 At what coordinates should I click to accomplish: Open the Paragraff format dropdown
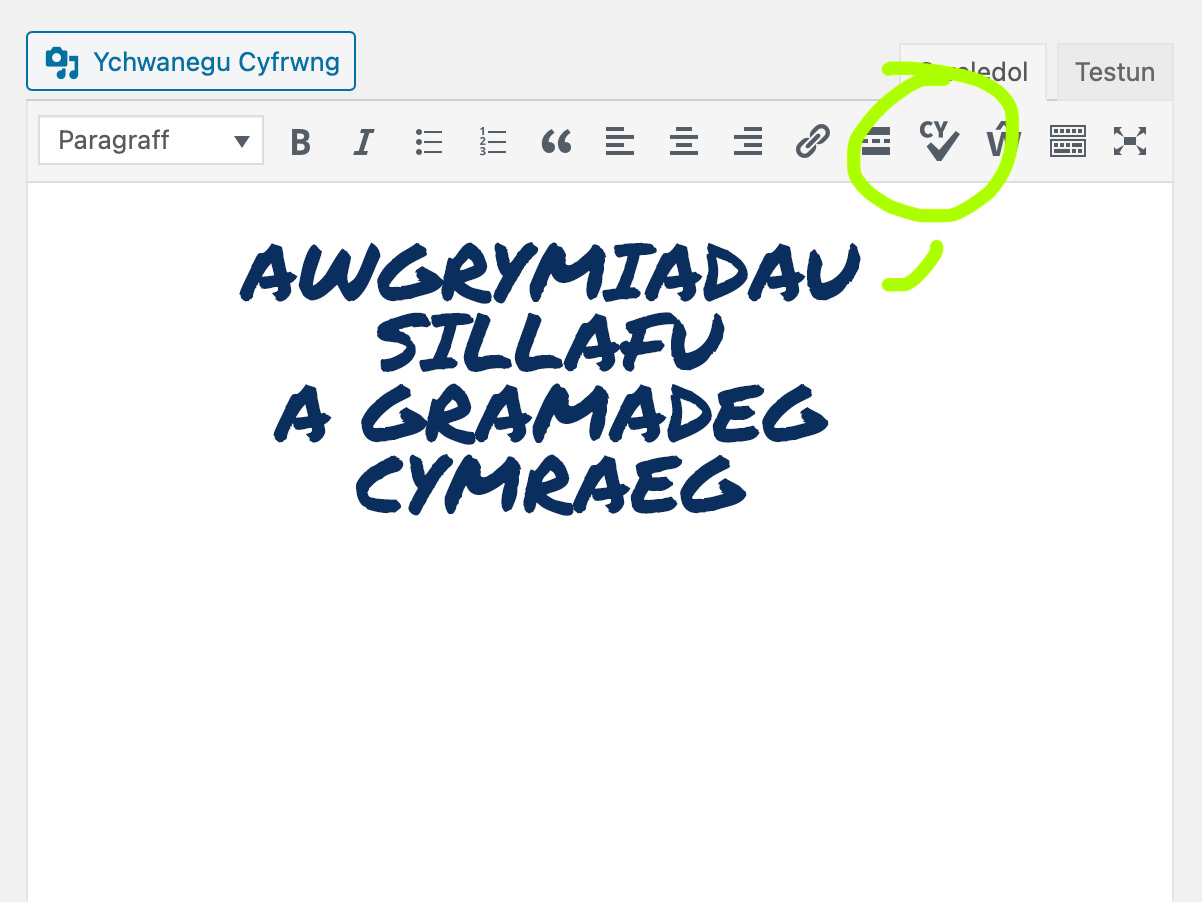coord(151,141)
